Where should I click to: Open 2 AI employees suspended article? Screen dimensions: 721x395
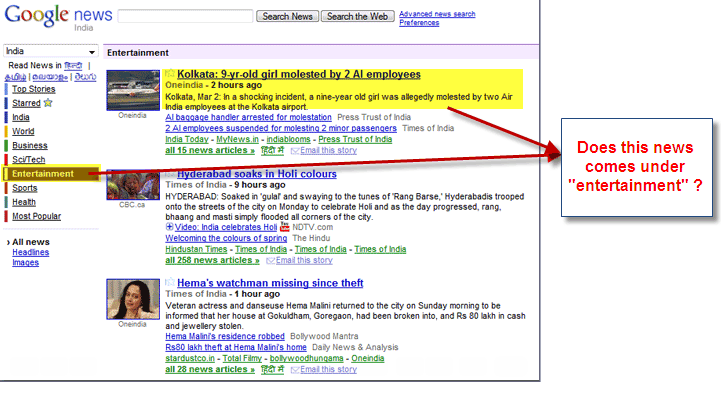tap(281, 128)
